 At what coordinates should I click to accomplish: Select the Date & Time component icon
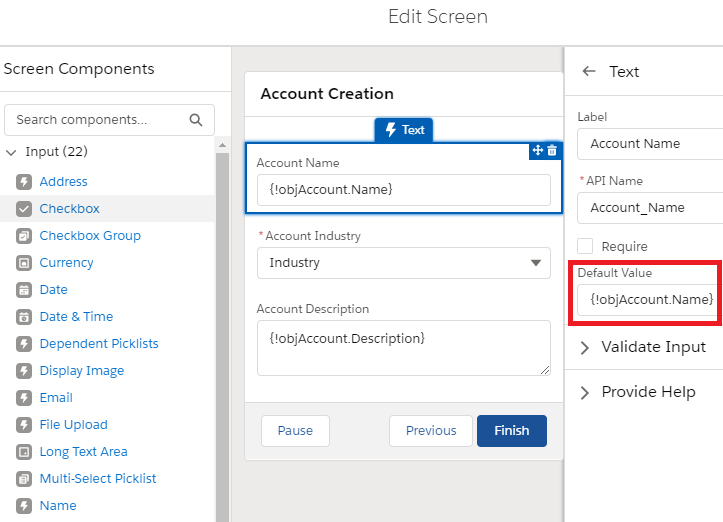point(24,317)
